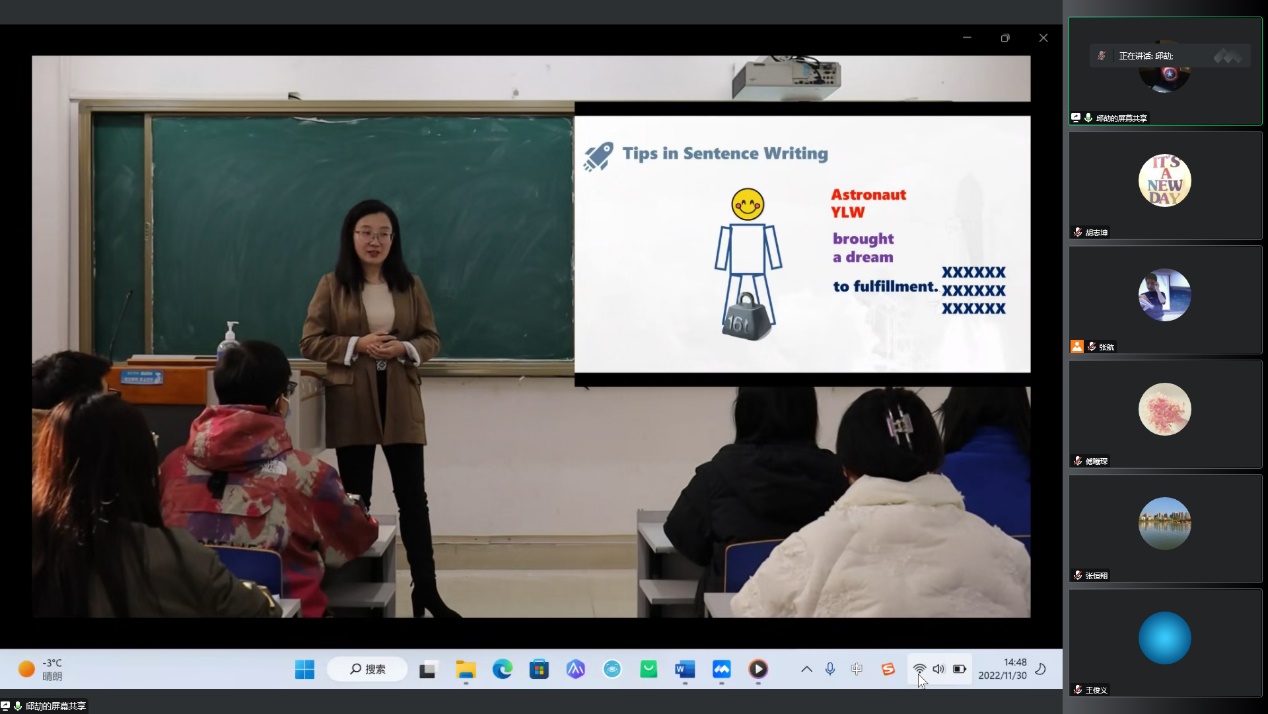Viewport: 1268px width, 714px height.
Task: Open Tencent Meeting app in the taskbar
Action: (721, 669)
